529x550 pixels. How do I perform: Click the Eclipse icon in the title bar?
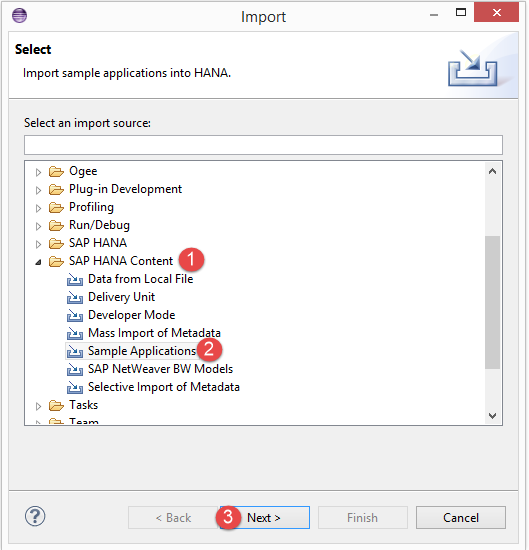19,15
